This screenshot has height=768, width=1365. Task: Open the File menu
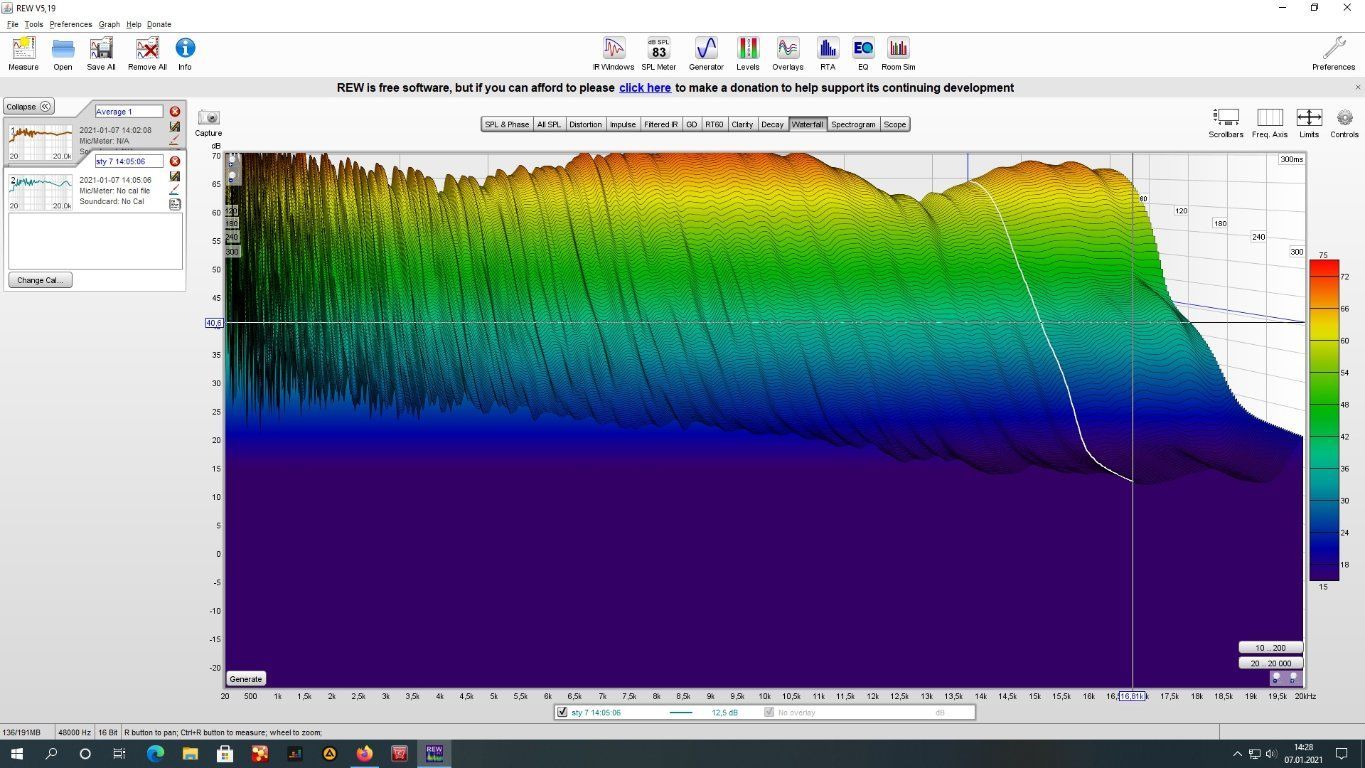[13, 24]
